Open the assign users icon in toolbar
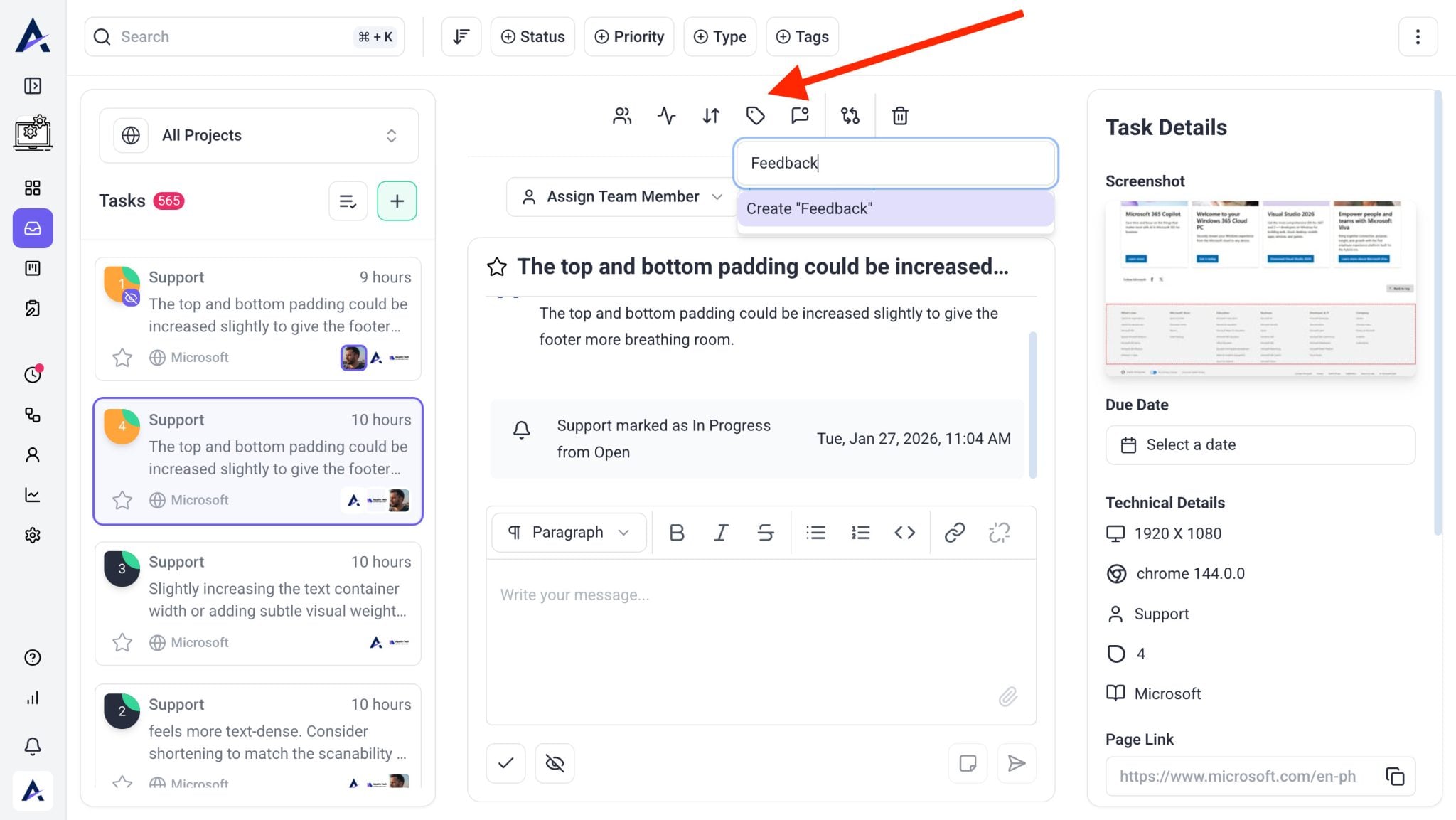 [622, 115]
